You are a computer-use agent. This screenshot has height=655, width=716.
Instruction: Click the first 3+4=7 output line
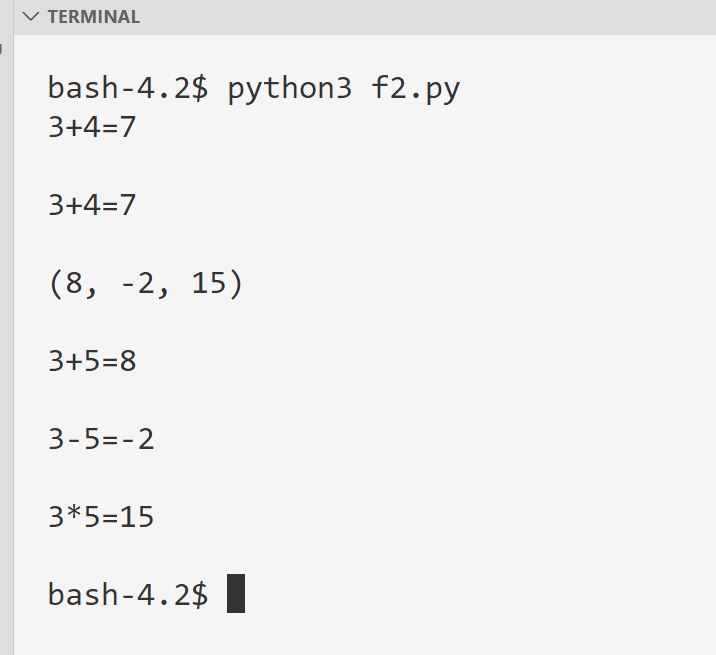[92, 127]
